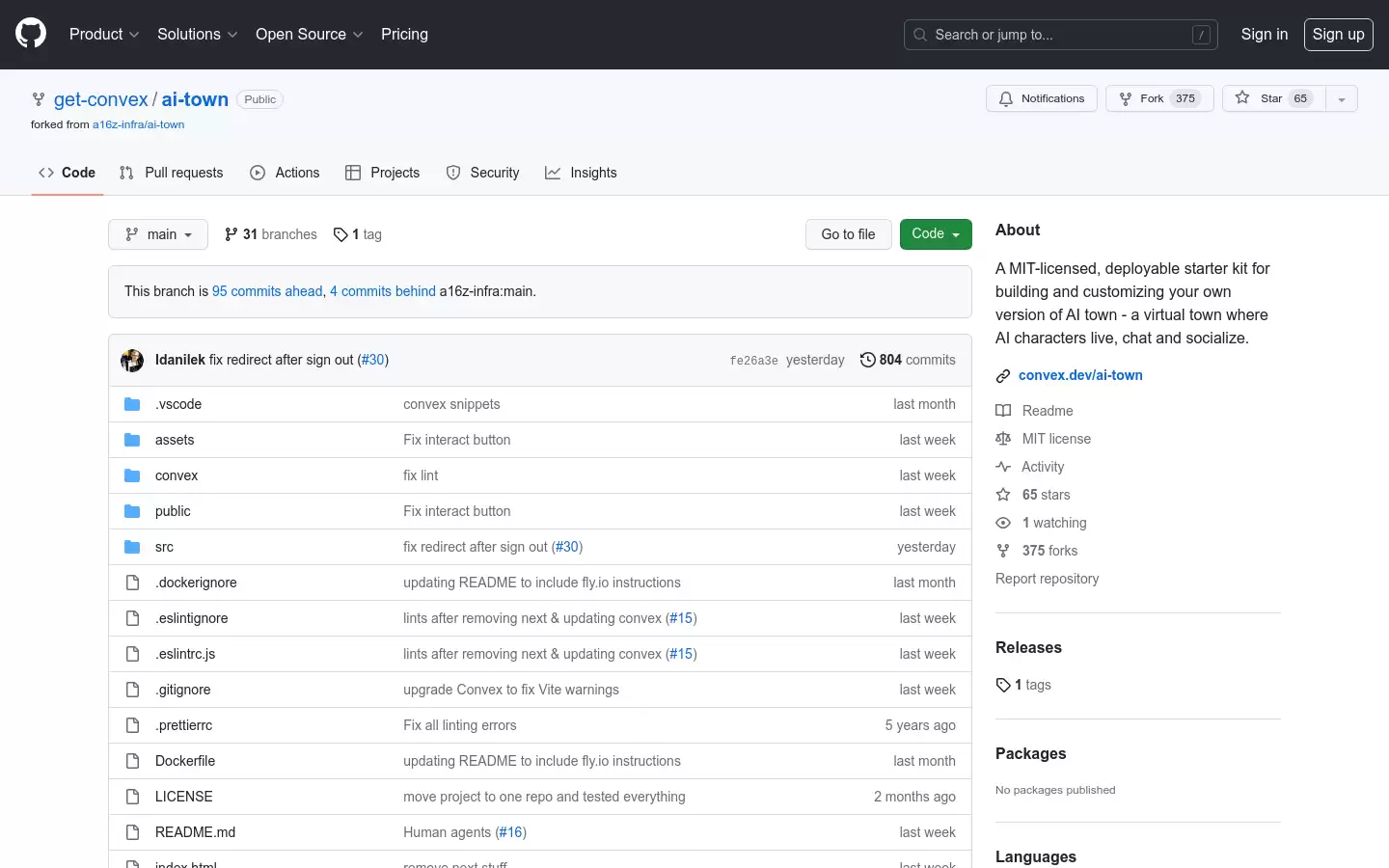1389x868 pixels.
Task: Open the README.md file
Action: coord(195,832)
